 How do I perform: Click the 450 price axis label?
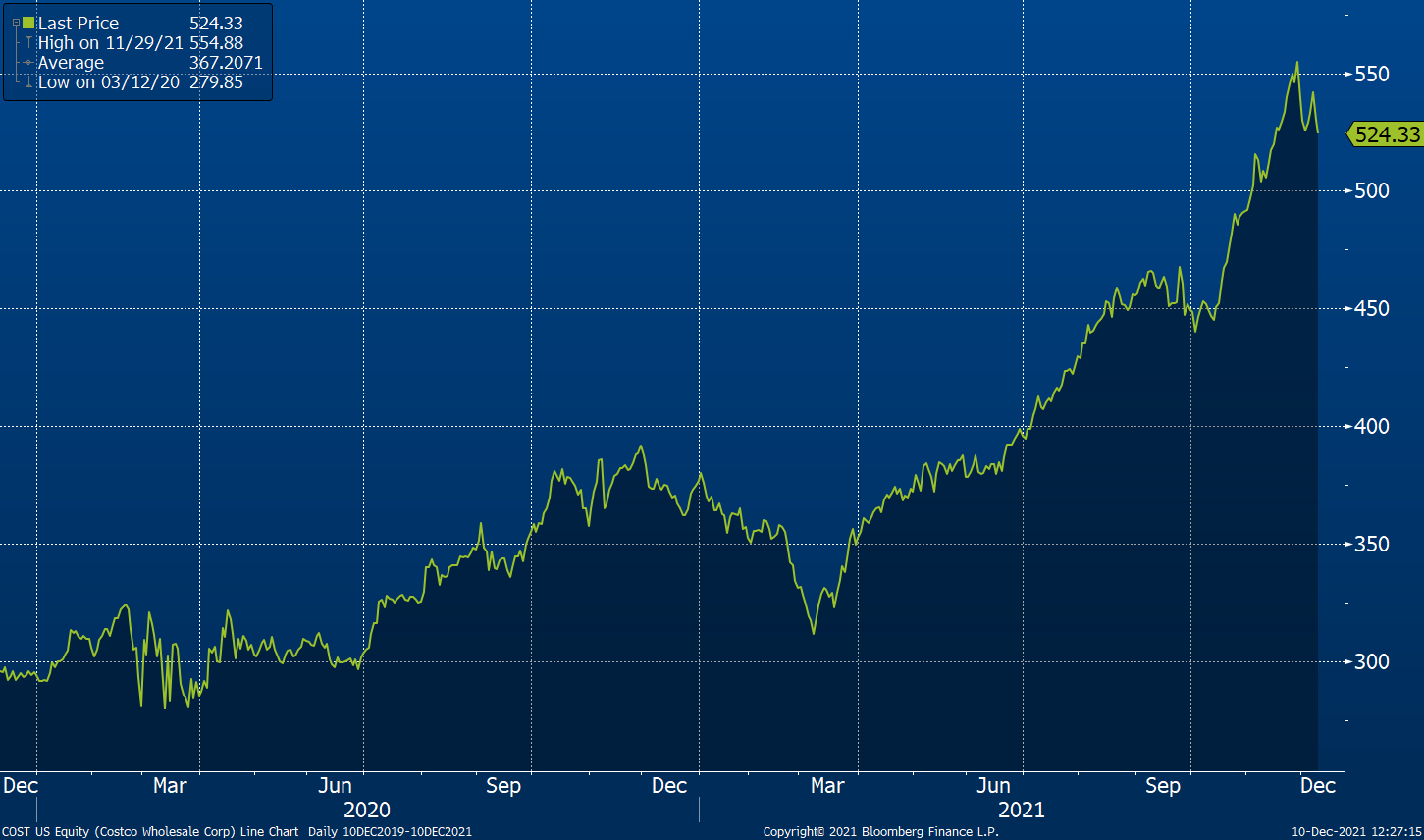1372,308
